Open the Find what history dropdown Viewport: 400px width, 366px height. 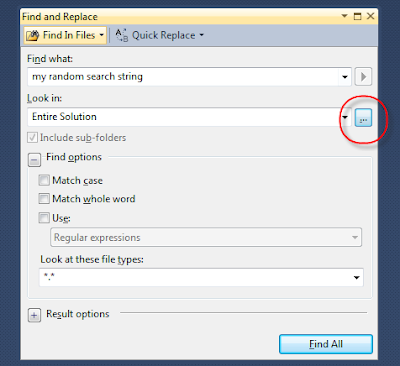click(345, 77)
